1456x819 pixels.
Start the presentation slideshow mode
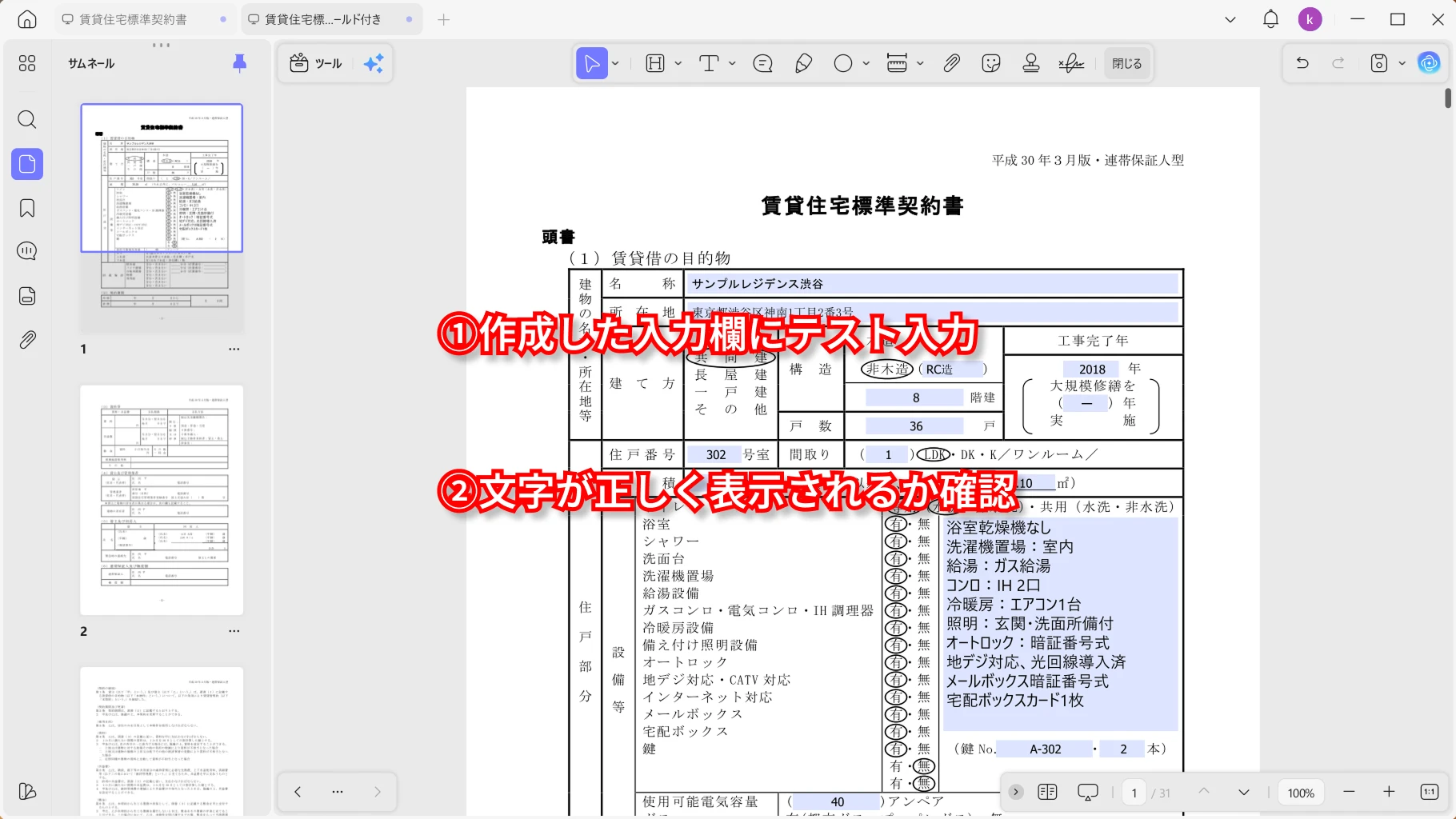tap(1088, 792)
